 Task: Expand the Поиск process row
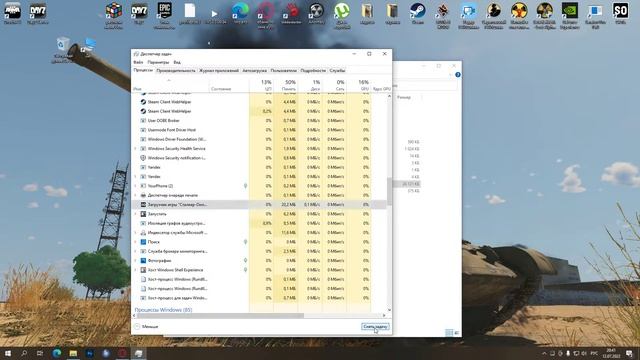[x=136, y=242]
